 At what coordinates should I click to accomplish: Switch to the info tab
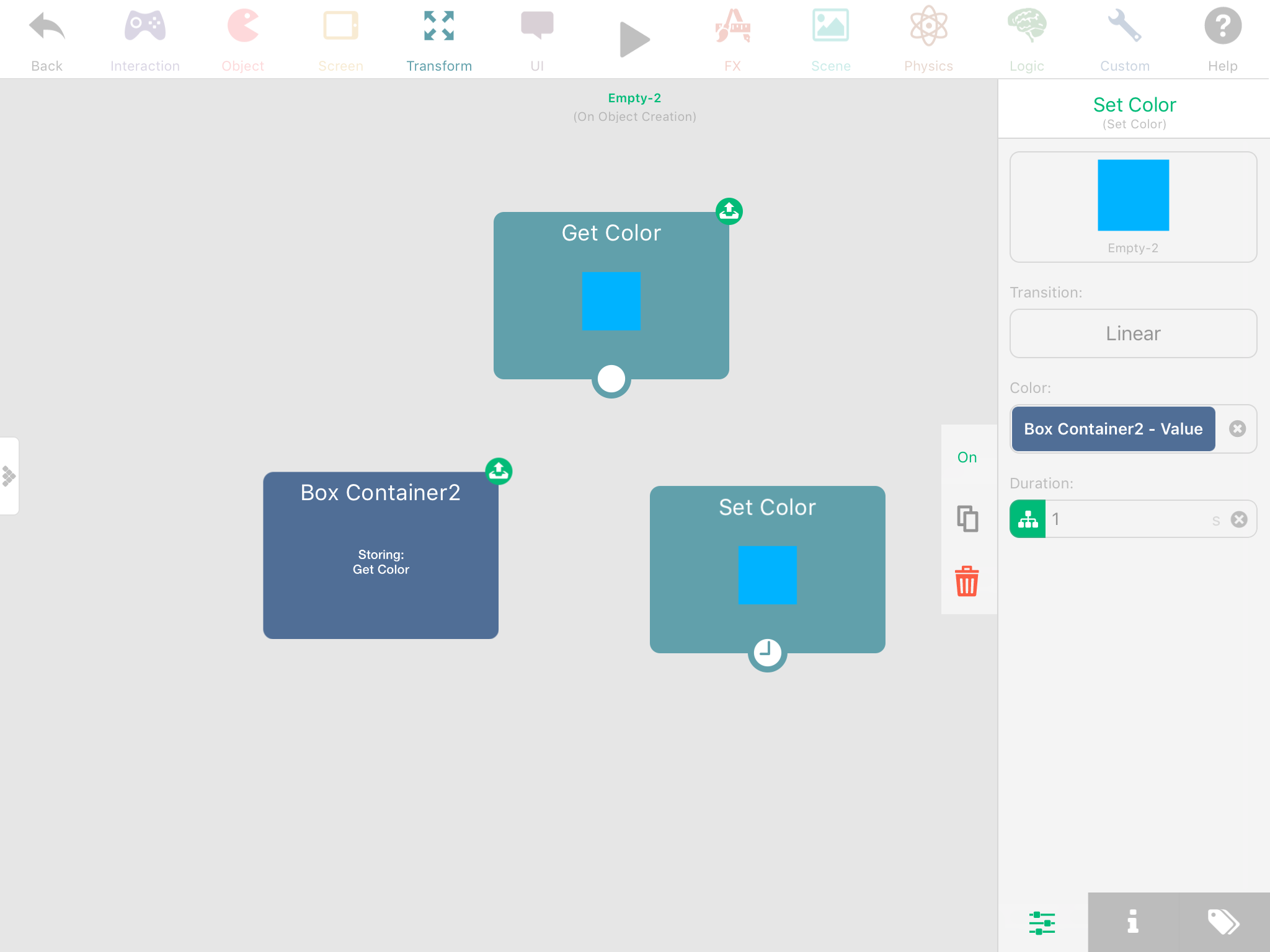coord(1133,922)
